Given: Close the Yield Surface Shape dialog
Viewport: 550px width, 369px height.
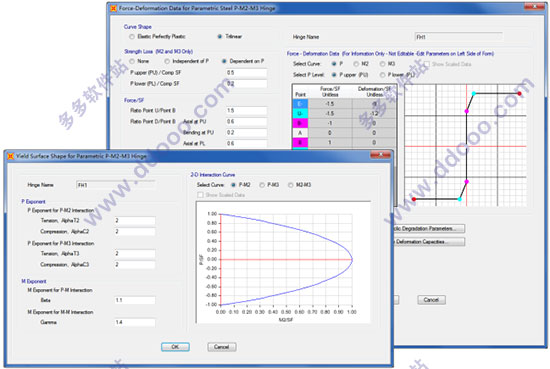Looking at the screenshot, I should (380, 155).
